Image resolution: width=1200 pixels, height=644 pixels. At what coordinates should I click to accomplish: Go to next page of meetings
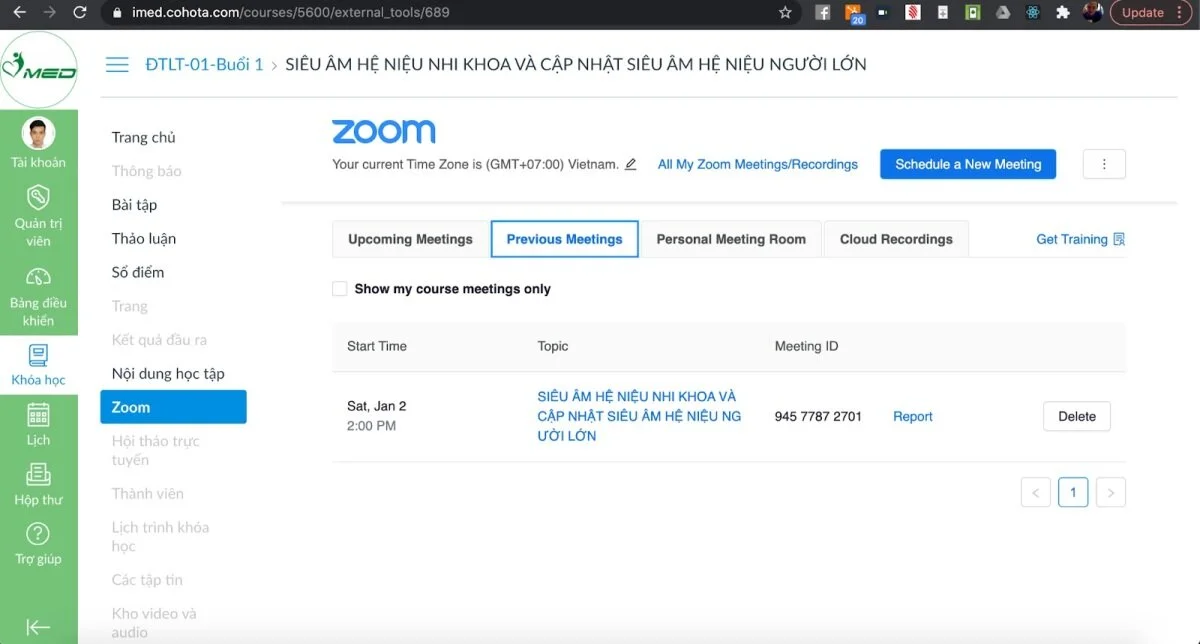point(1111,492)
